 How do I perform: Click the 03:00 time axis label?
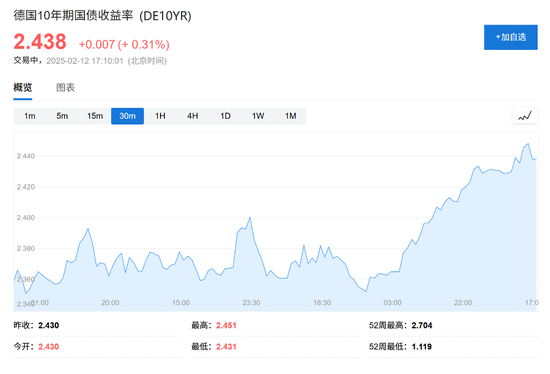[393, 302]
